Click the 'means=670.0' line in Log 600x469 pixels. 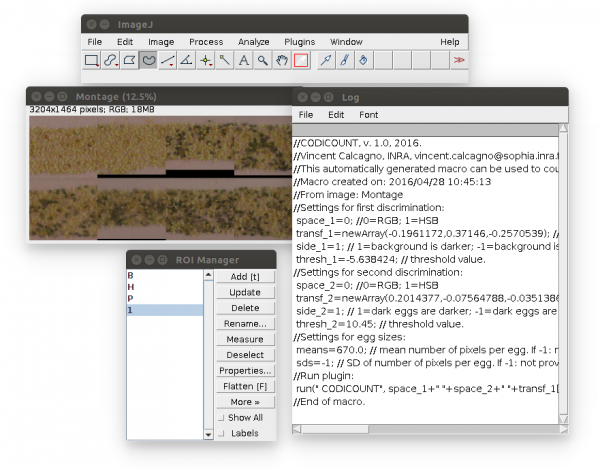[x=427, y=350]
